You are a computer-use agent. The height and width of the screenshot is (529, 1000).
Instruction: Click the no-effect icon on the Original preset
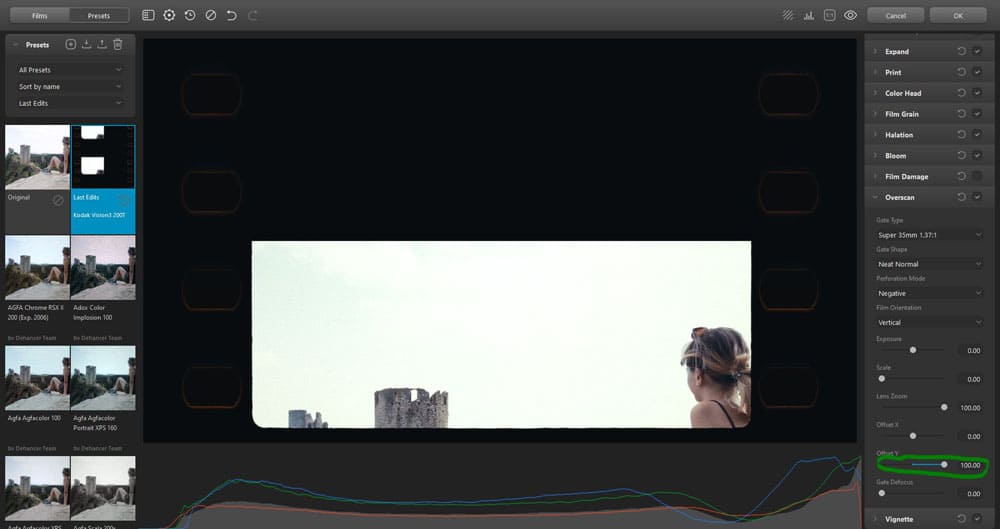click(58, 200)
